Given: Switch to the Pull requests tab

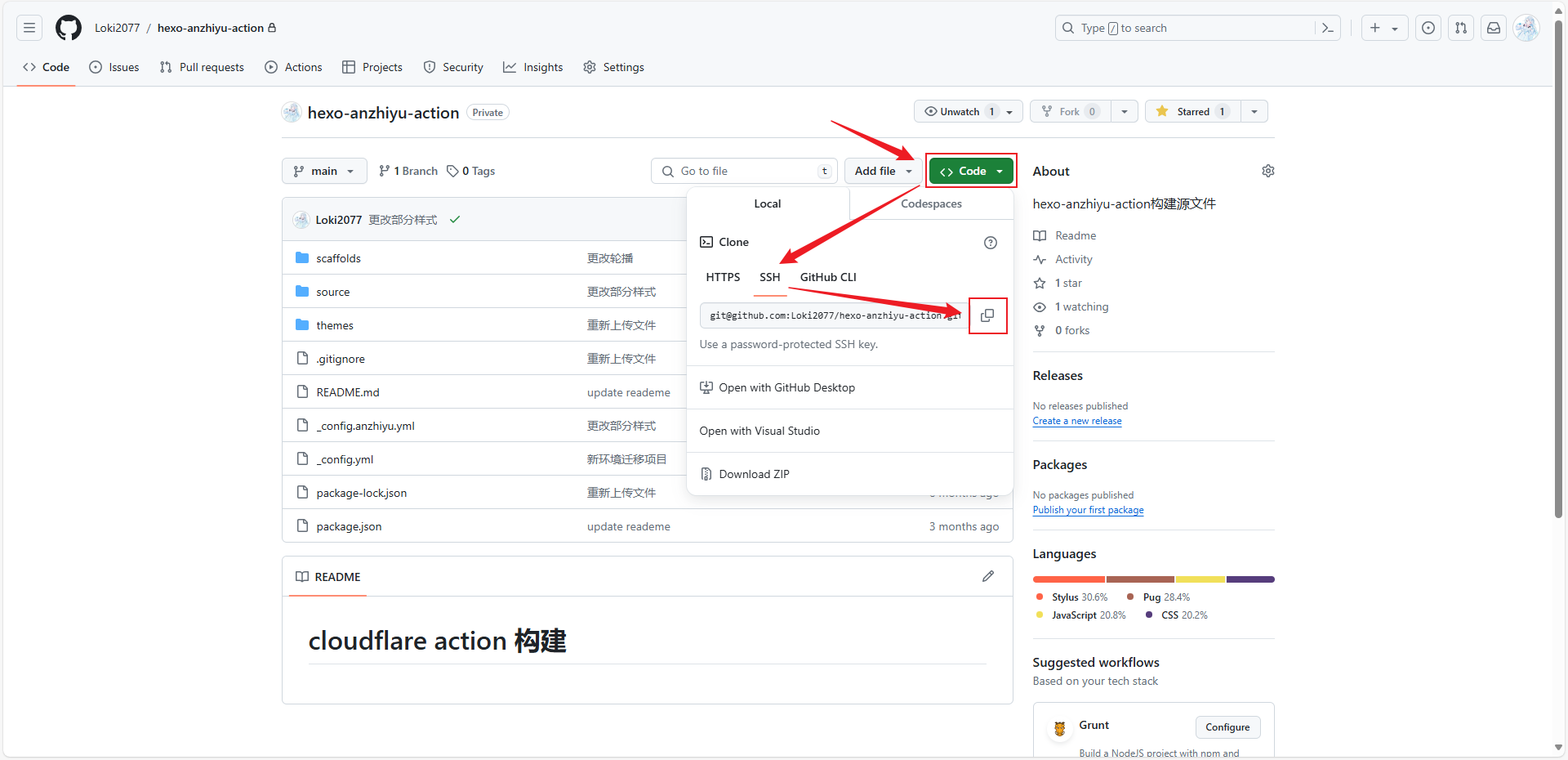Looking at the screenshot, I should 202,67.
